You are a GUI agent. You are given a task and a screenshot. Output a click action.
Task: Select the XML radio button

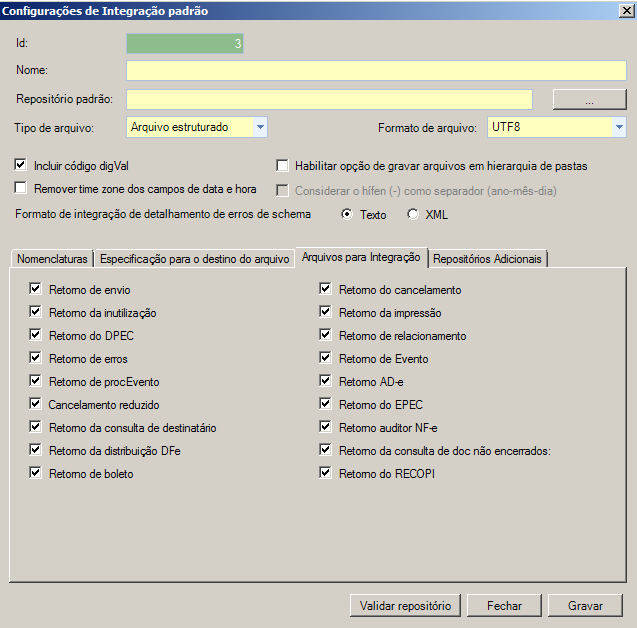pos(413,214)
